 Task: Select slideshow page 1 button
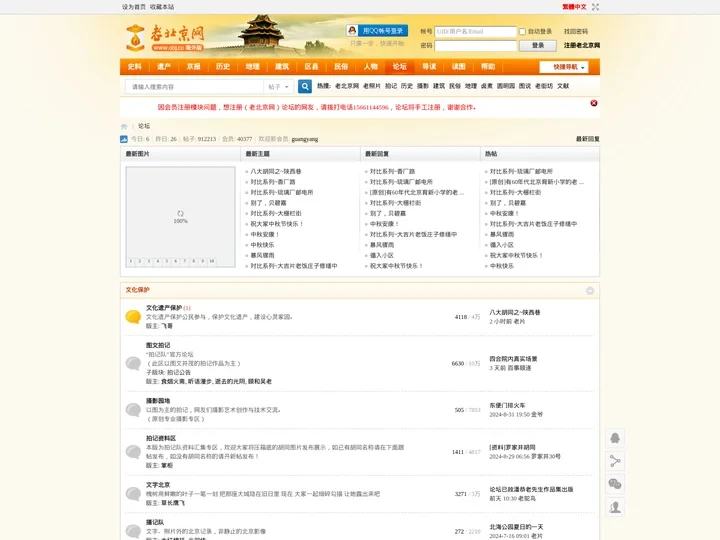(131, 261)
